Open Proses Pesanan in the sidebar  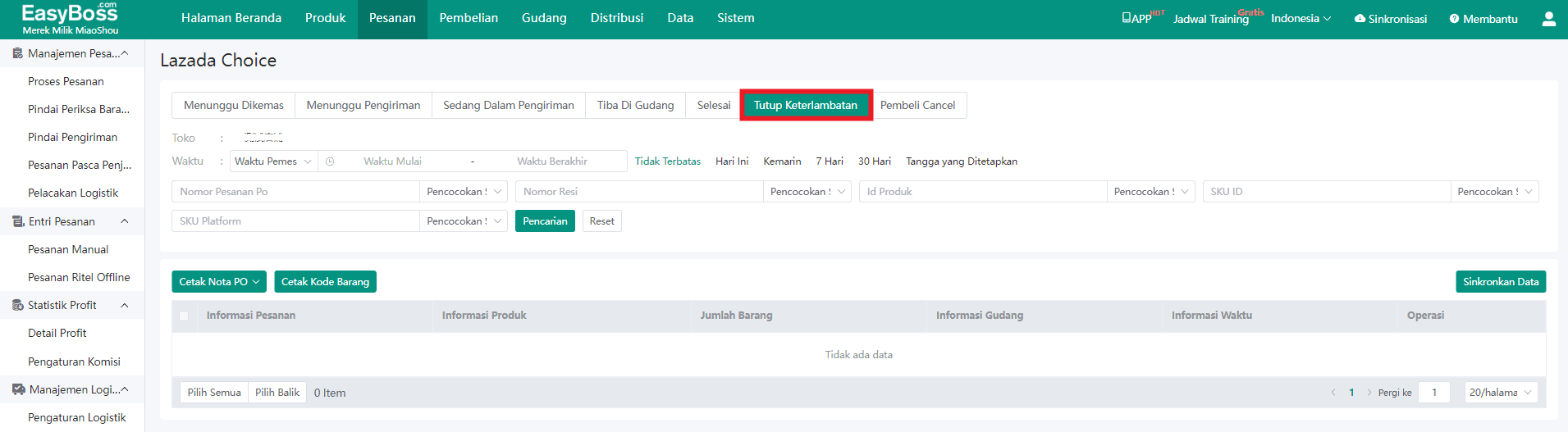click(66, 81)
